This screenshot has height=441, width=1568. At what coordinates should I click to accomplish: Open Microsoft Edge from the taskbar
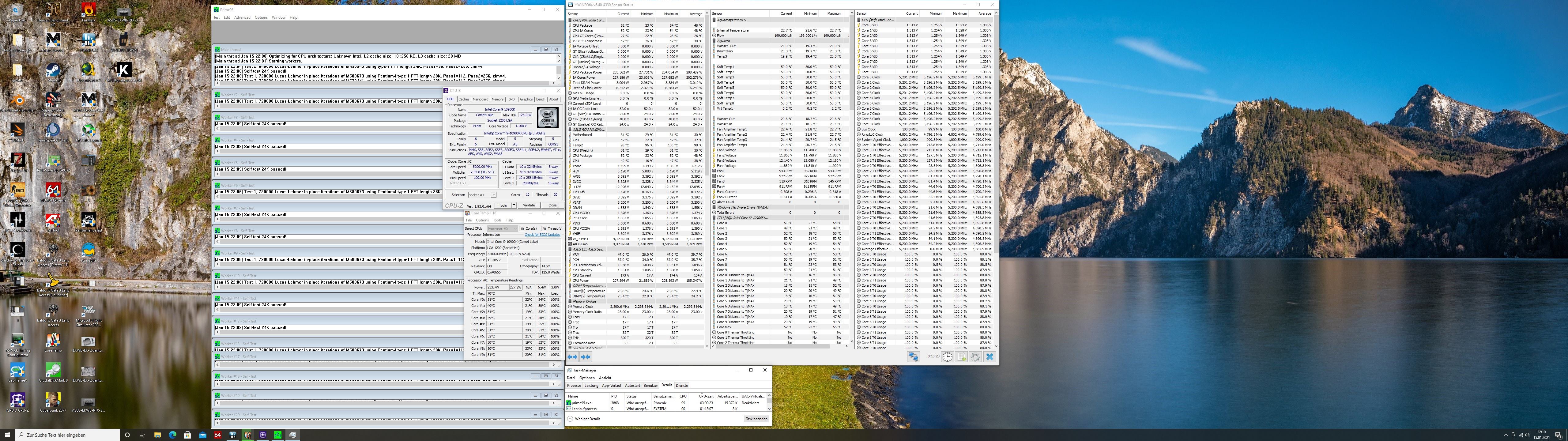click(x=173, y=435)
